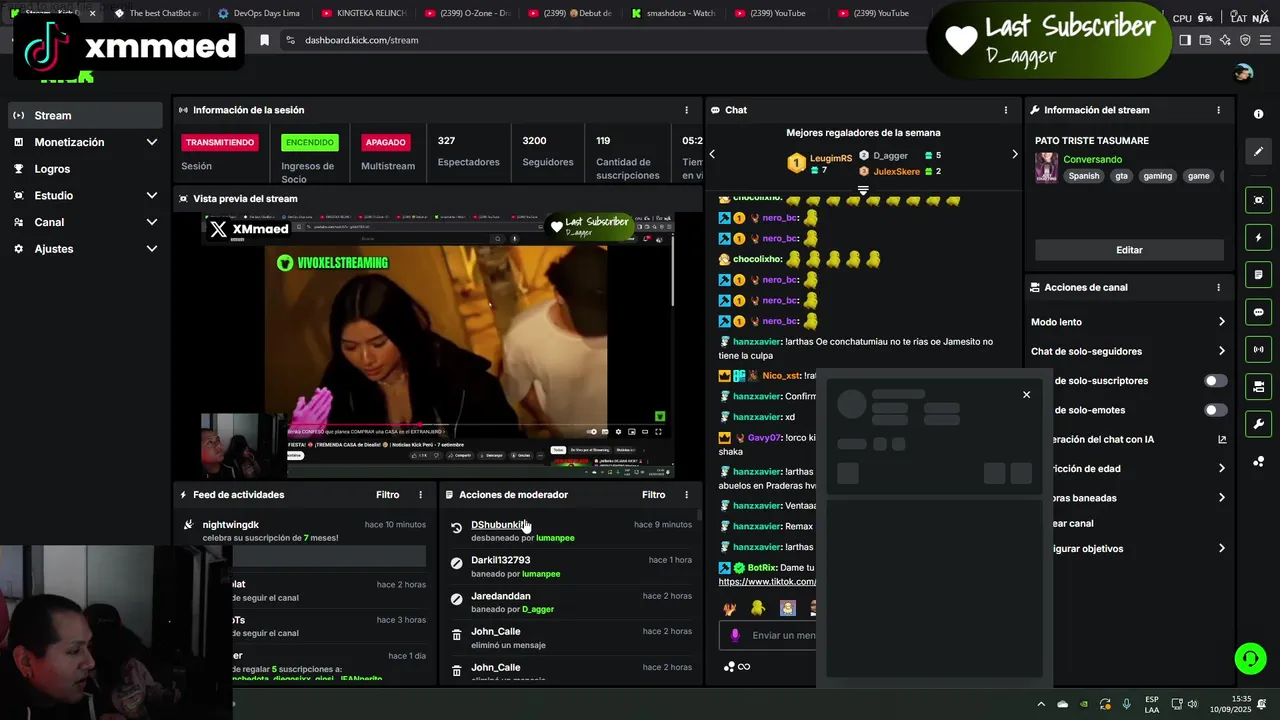
Task: Toggle the chat bubble widget icon
Action: pyautogui.click(x=1258, y=312)
